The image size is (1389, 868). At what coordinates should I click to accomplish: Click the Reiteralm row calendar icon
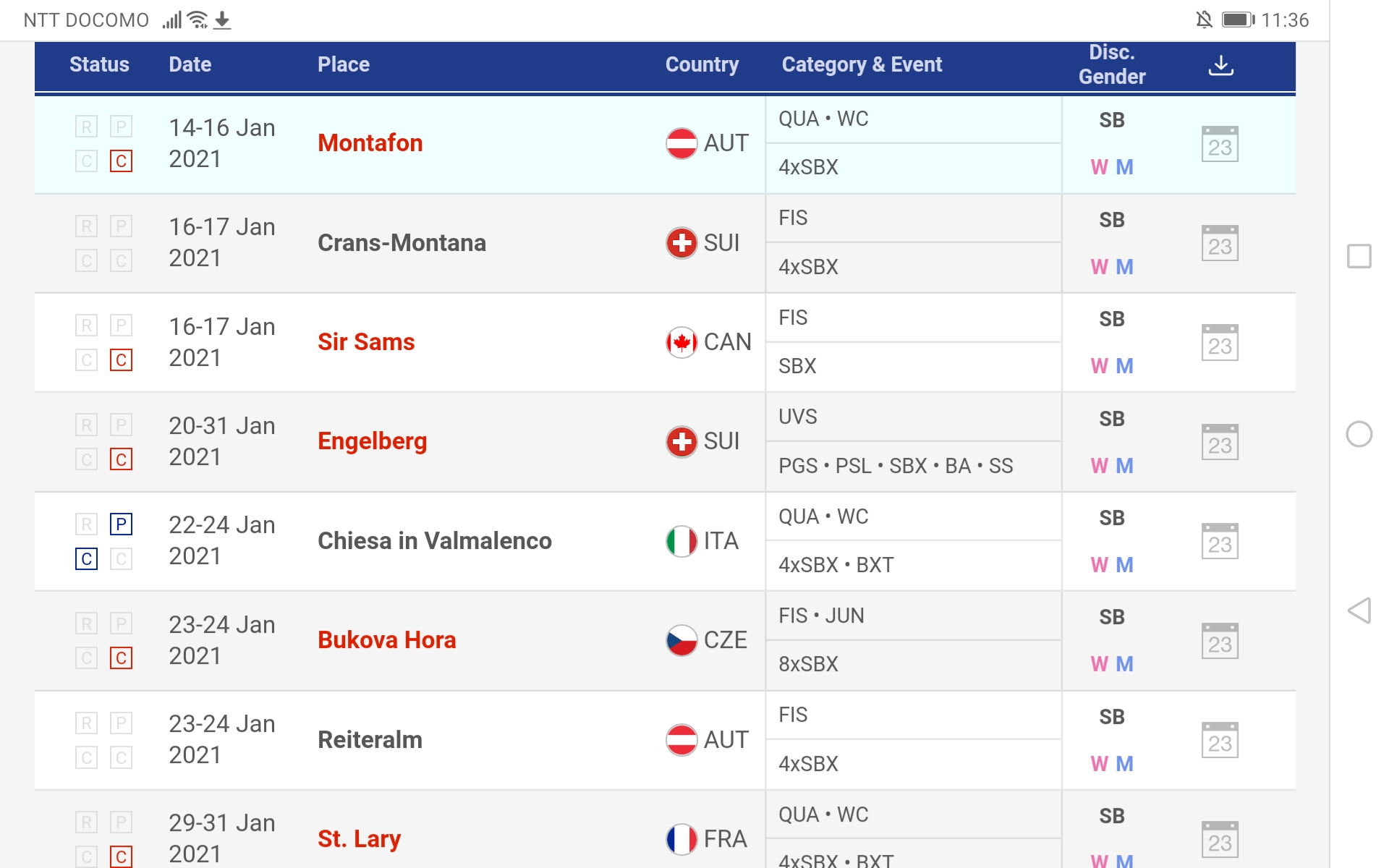click(x=1220, y=740)
